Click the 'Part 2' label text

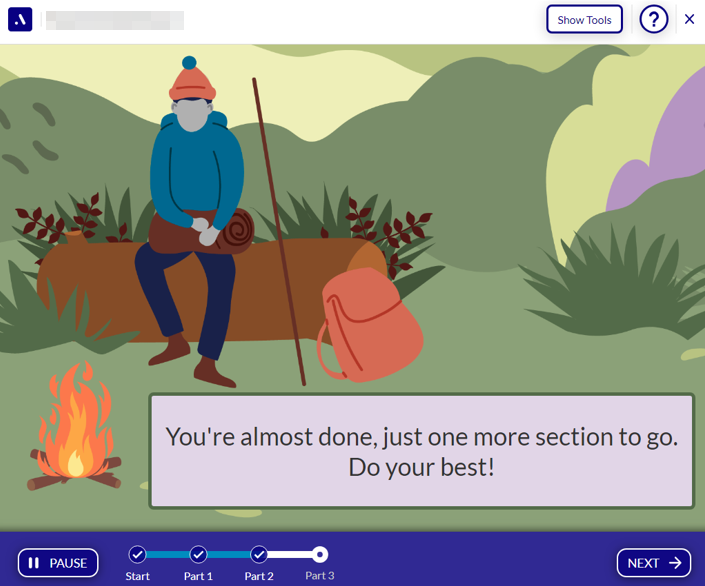coord(259,576)
